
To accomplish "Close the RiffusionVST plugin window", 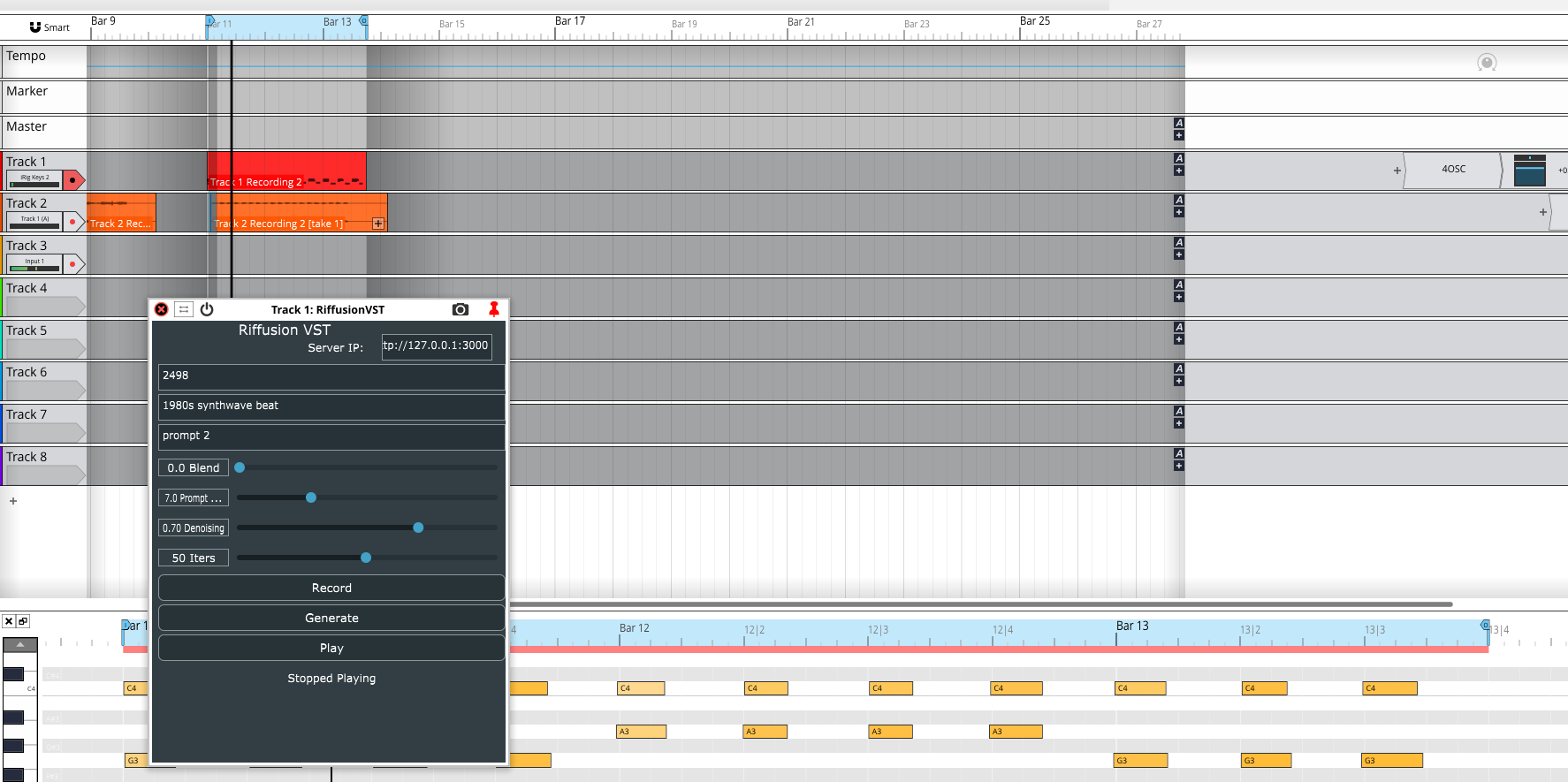I will (161, 309).
